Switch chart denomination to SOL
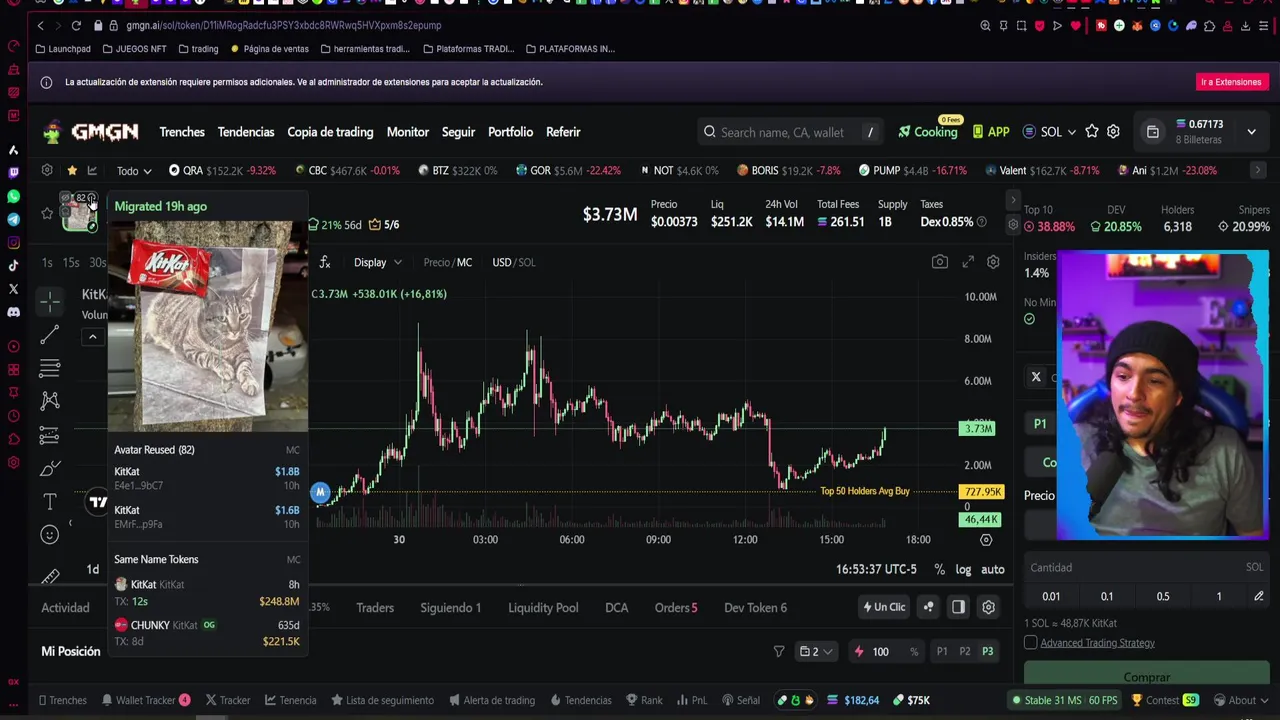 pos(526,262)
